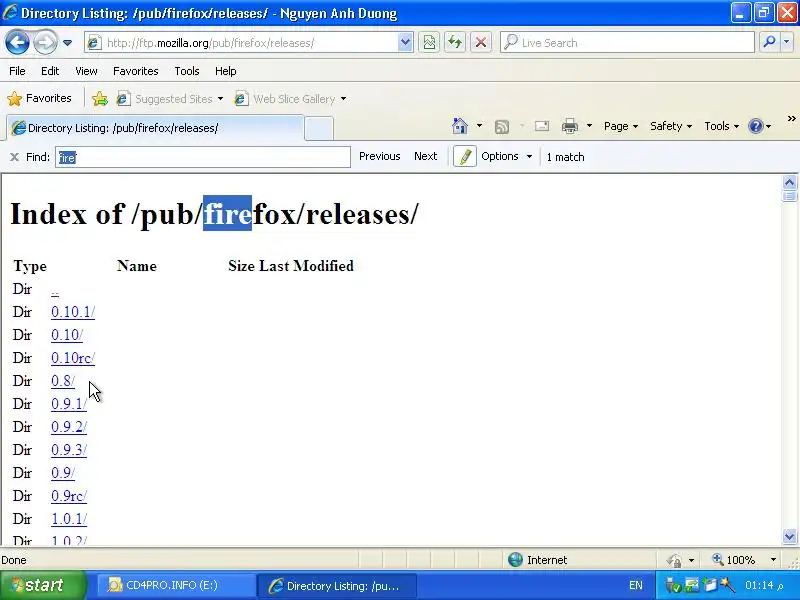Viewport: 800px width, 600px height.
Task: Click the EN language indicator
Action: [x=636, y=585]
